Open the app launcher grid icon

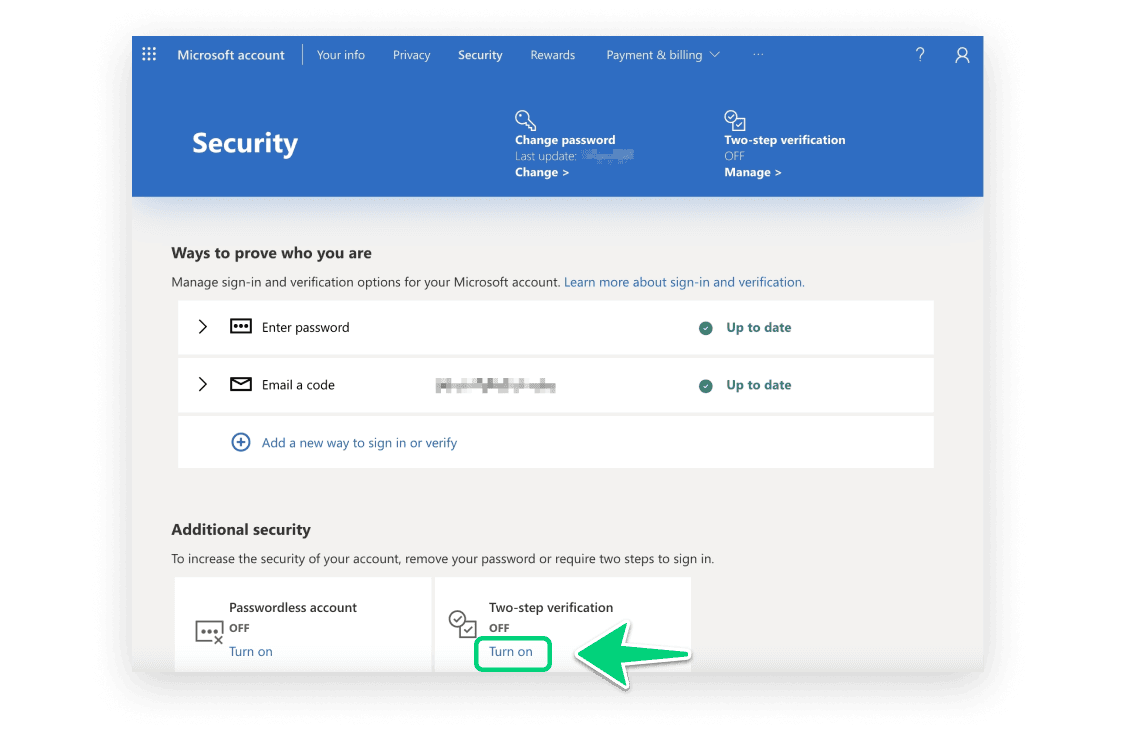tap(149, 55)
